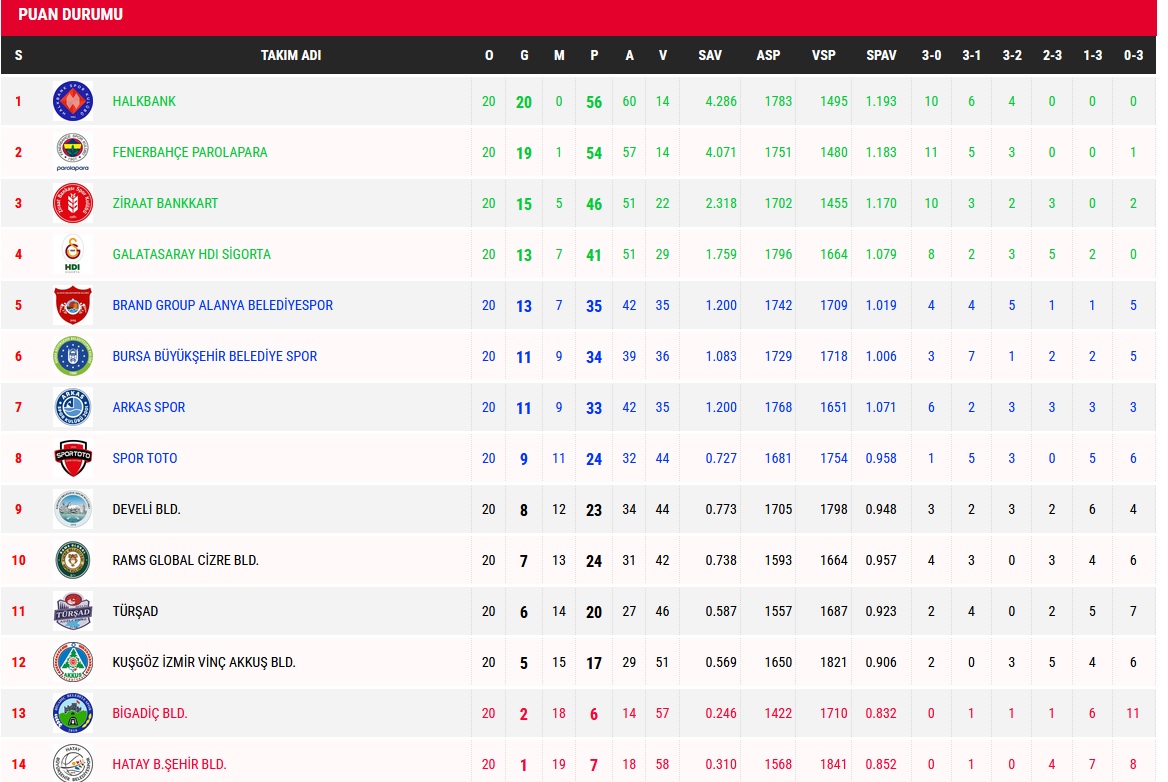Viewport: 1168px width, 782px height.
Task: Click the Rams Global Cizre Bld. logo
Action: 73,560
